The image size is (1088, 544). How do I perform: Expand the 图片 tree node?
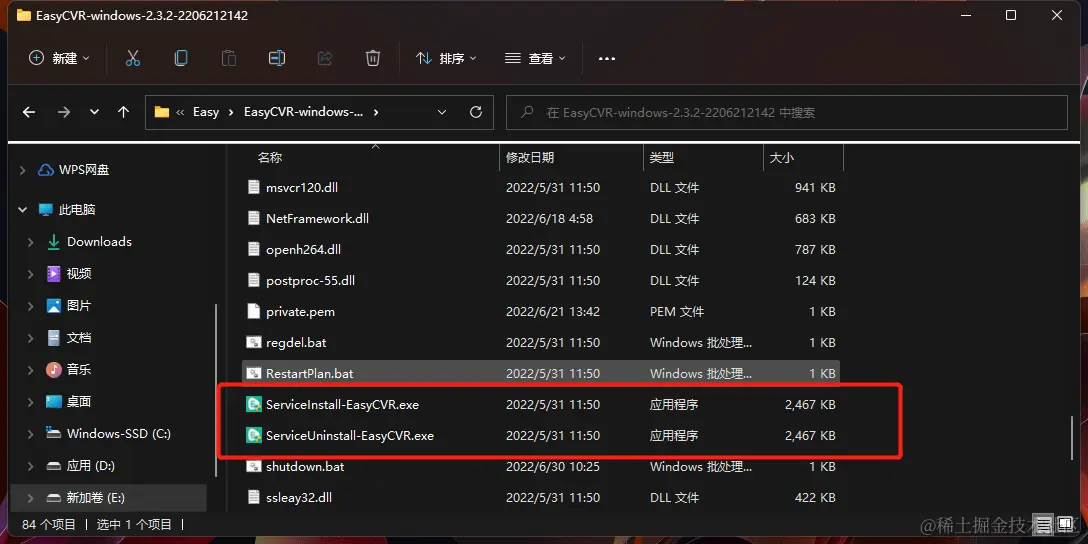pos(31,305)
